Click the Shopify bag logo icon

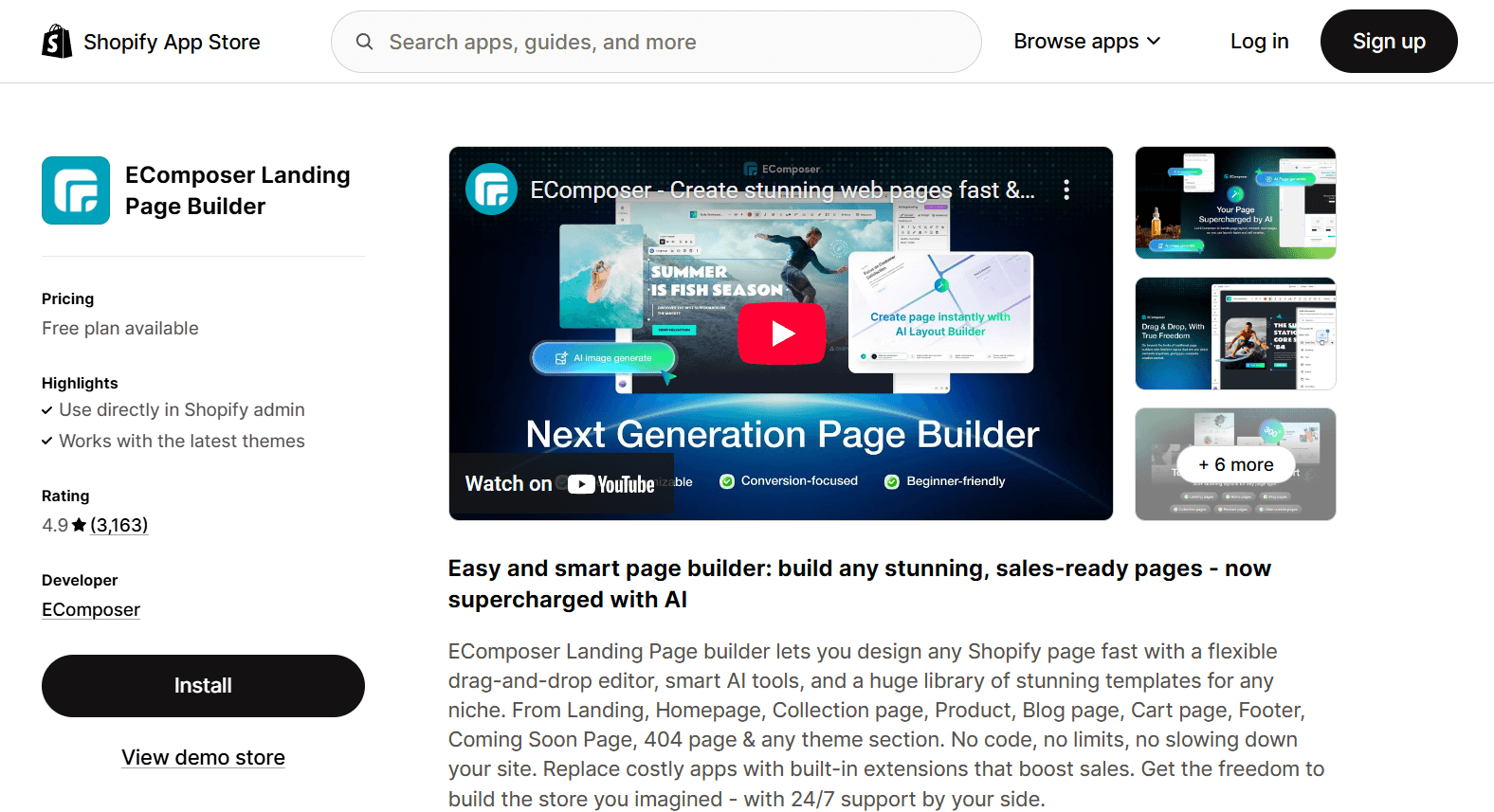(57, 42)
